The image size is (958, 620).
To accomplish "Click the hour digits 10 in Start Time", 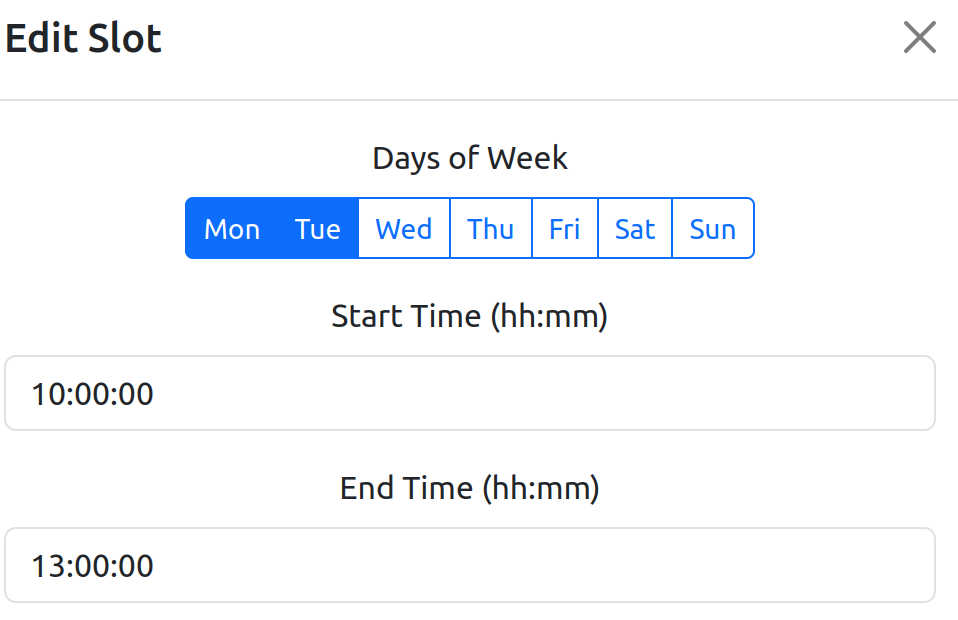I will pyautogui.click(x=48, y=394).
